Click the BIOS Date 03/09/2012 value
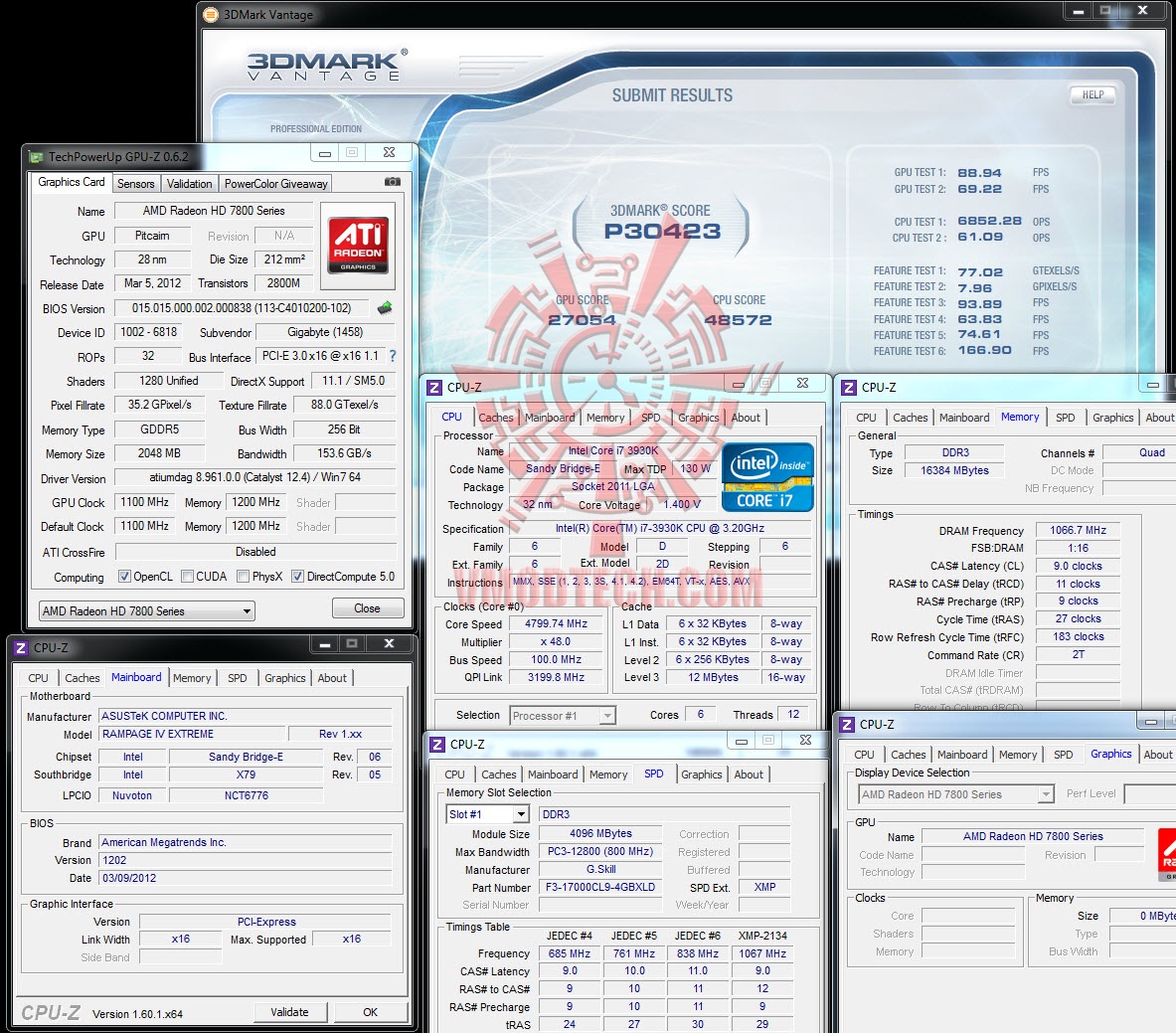The height and width of the screenshot is (1033, 1176). (246, 879)
